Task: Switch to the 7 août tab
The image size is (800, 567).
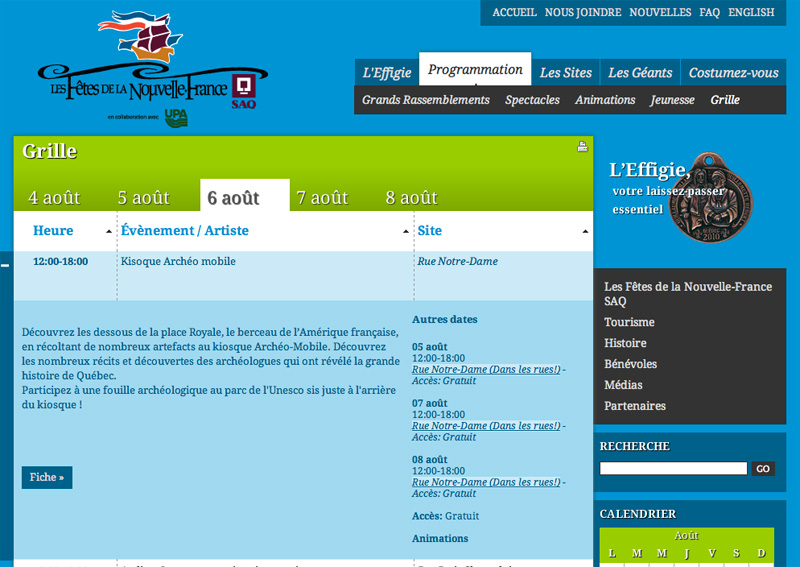Action: click(x=322, y=197)
